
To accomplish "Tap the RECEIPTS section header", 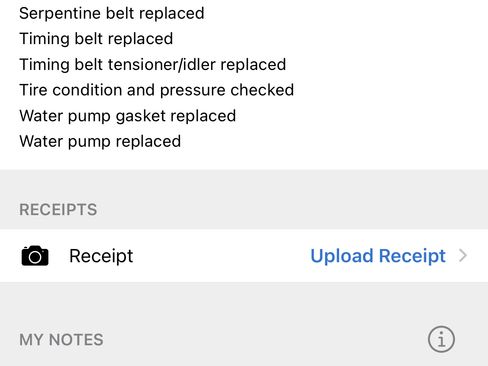I will click(58, 210).
